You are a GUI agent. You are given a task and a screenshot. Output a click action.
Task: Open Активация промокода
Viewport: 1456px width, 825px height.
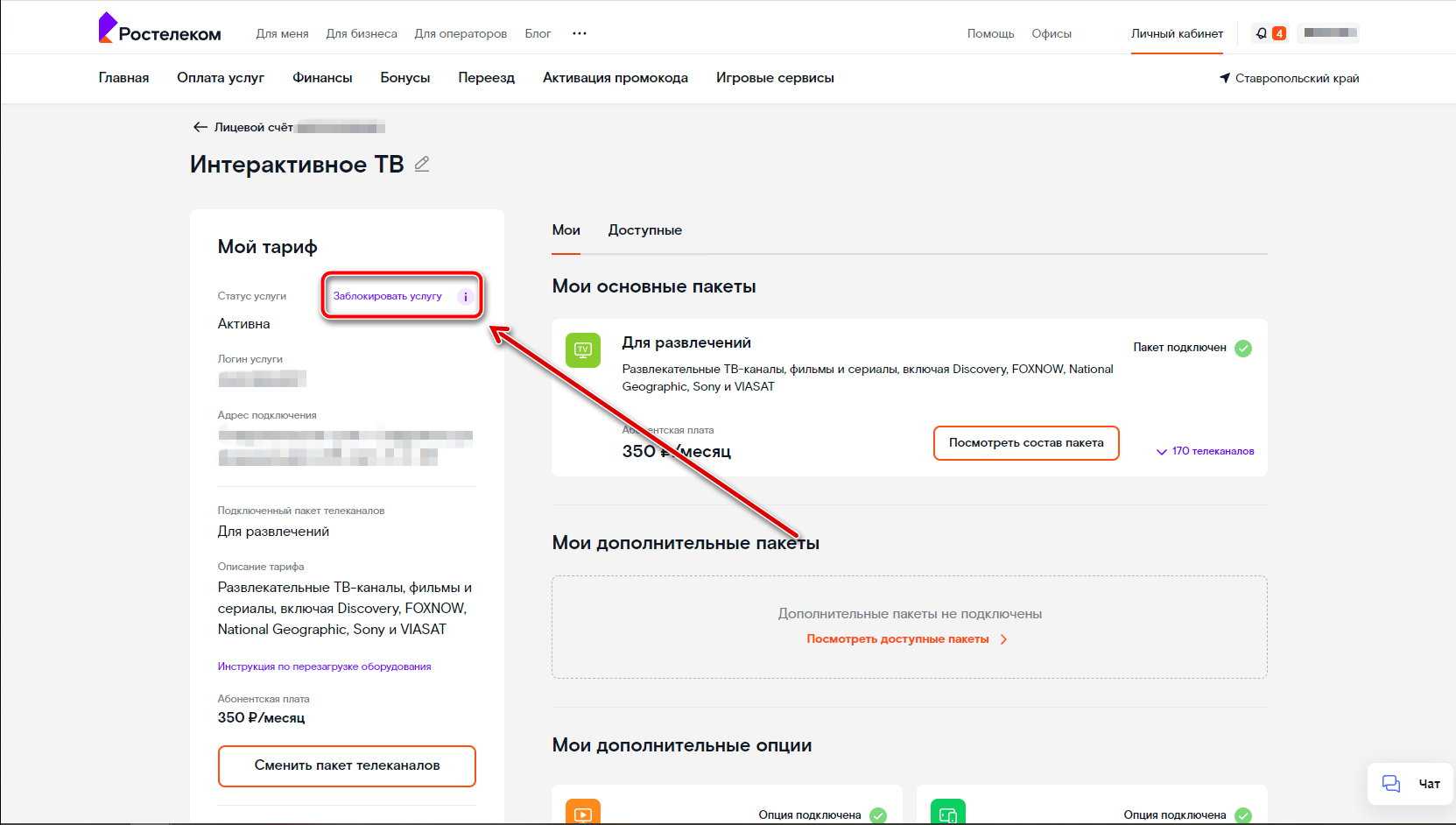pos(615,78)
